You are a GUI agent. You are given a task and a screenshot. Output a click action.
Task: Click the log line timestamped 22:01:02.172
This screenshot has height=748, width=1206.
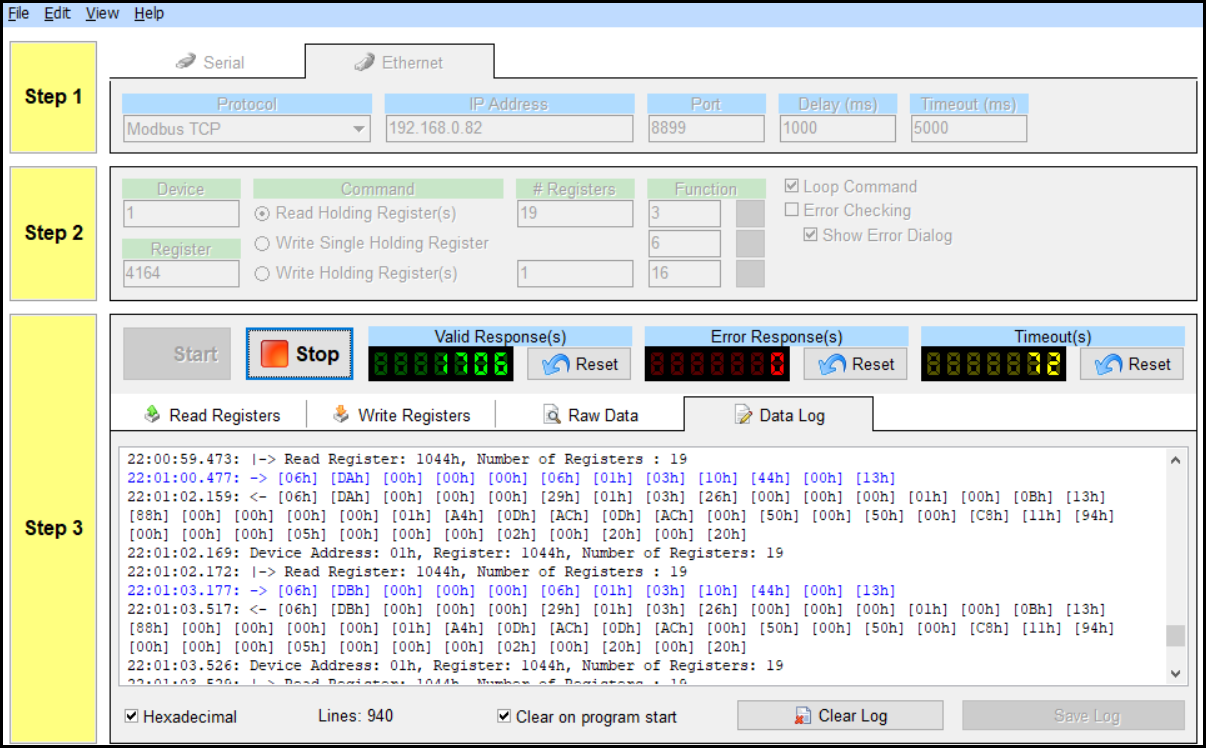pos(408,572)
